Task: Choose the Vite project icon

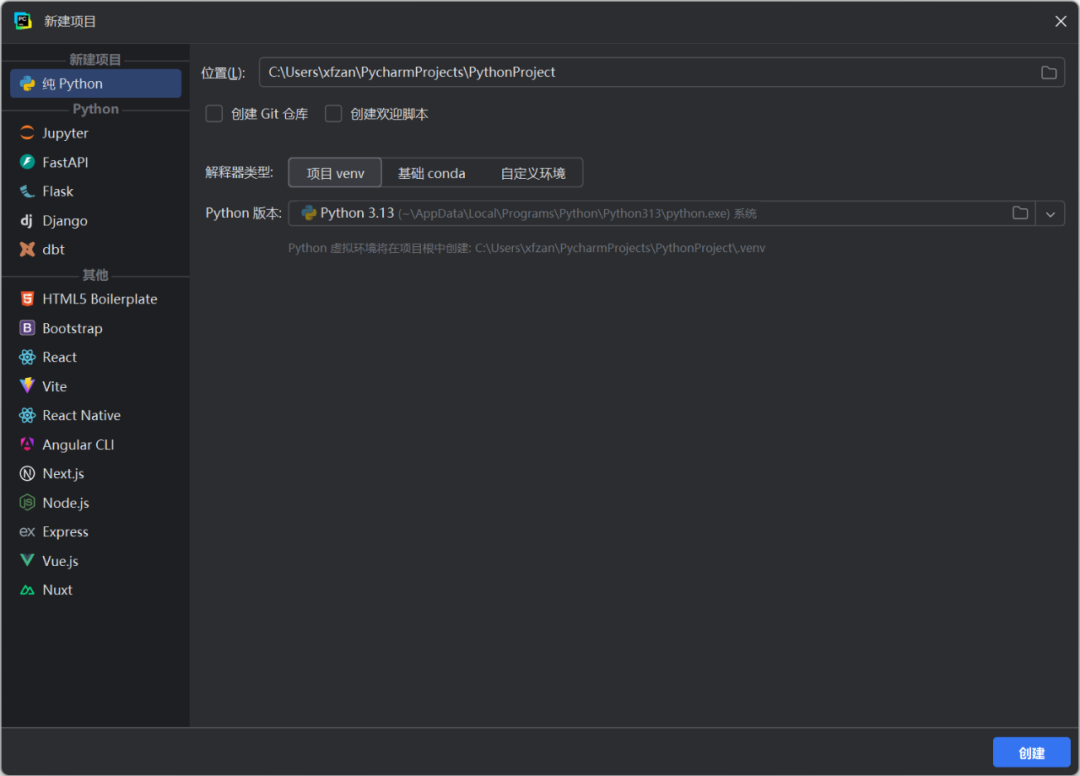Action: click(x=28, y=386)
